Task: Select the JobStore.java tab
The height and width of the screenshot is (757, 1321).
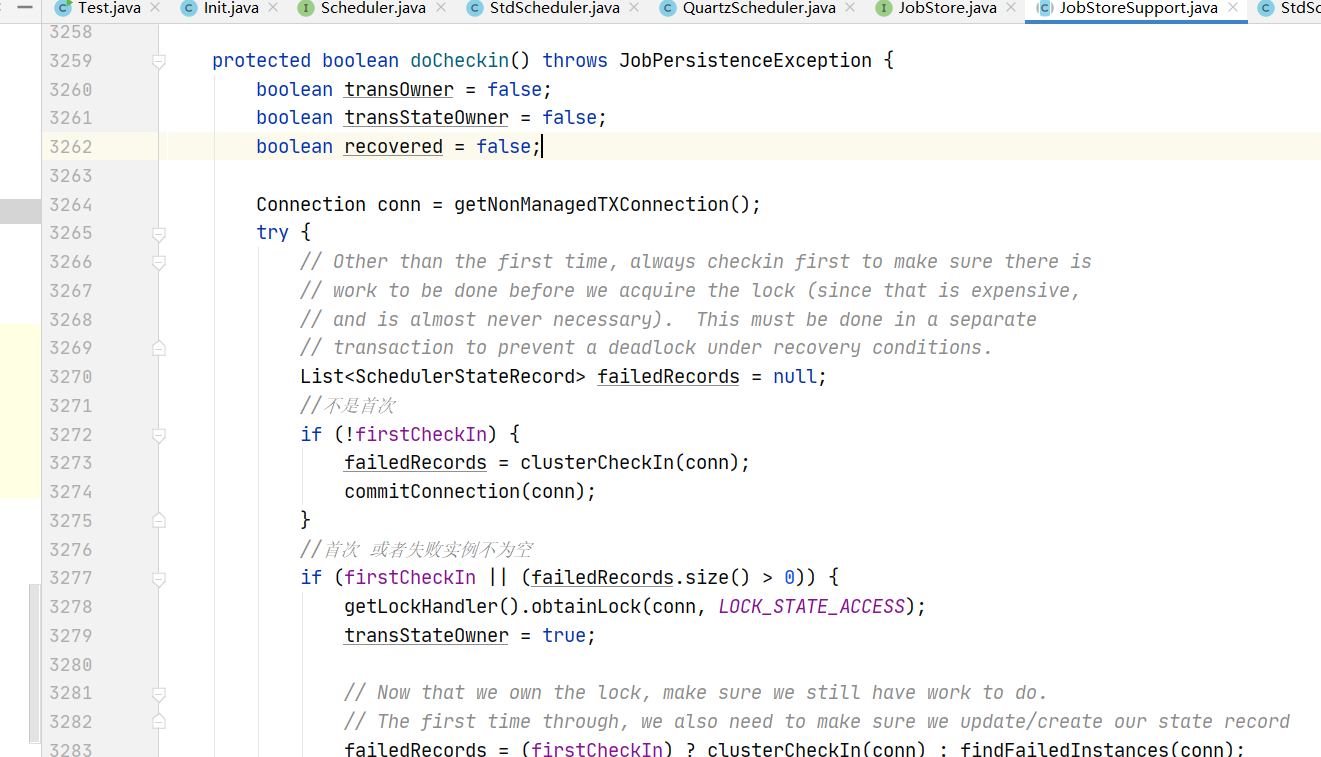Action: [946, 8]
